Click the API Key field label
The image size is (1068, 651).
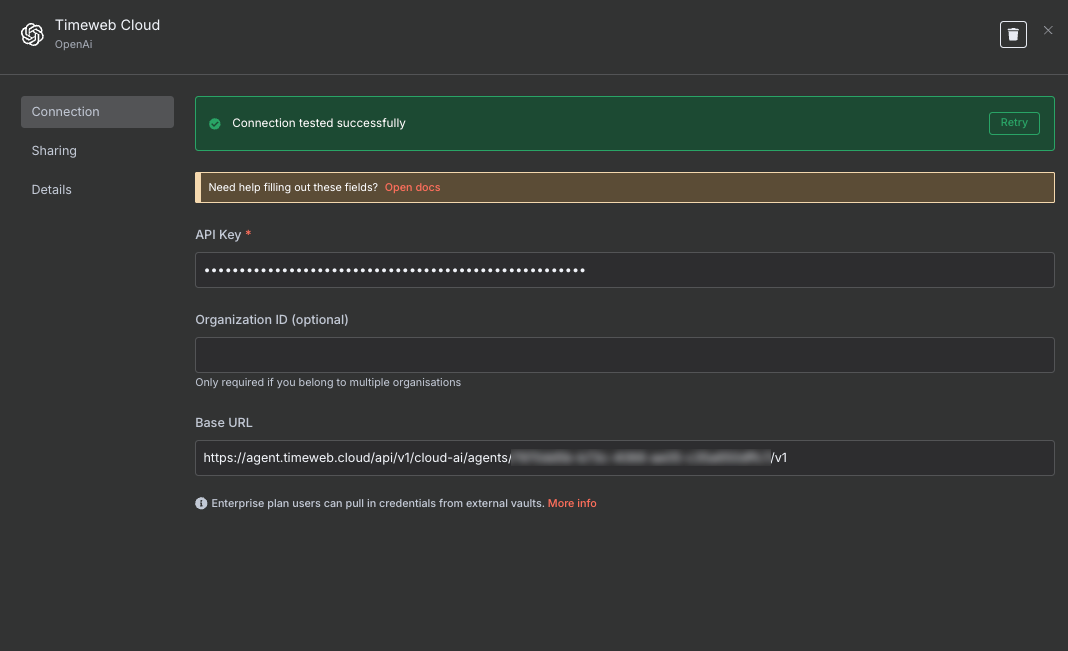coord(218,234)
